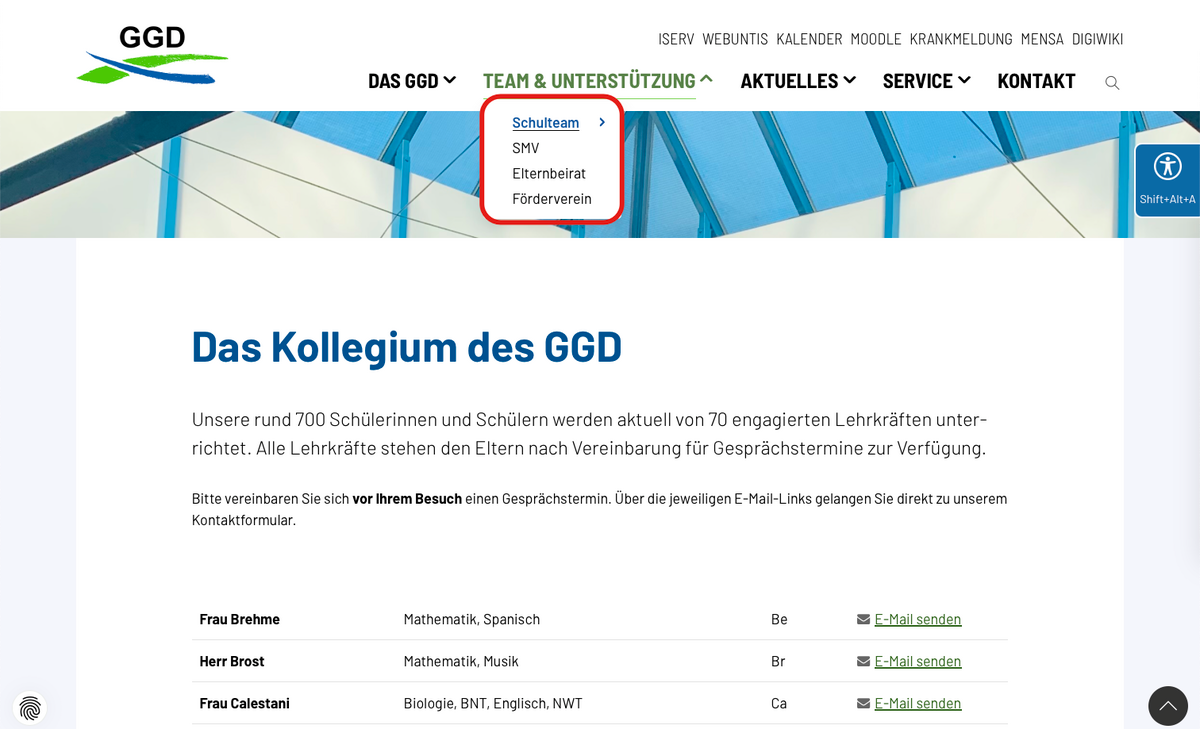Screen dimensions: 1200x729
Task: Click envelope icon in Frau Calestani row
Action: tap(863, 704)
